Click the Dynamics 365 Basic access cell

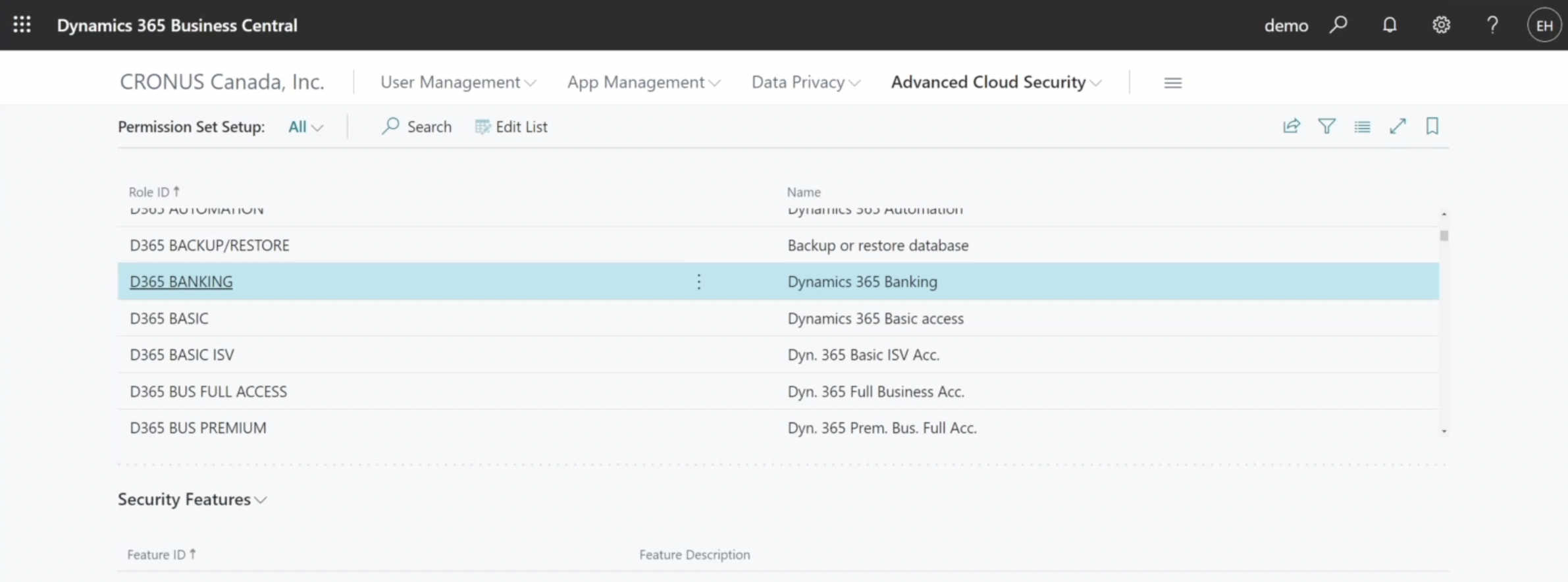875,319
